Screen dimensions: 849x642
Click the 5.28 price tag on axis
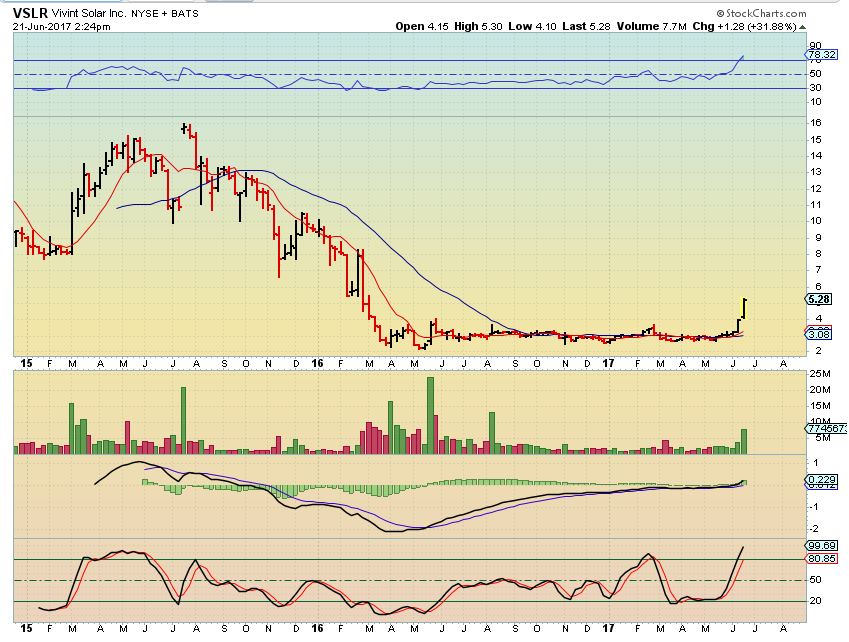pyautogui.click(x=818, y=299)
